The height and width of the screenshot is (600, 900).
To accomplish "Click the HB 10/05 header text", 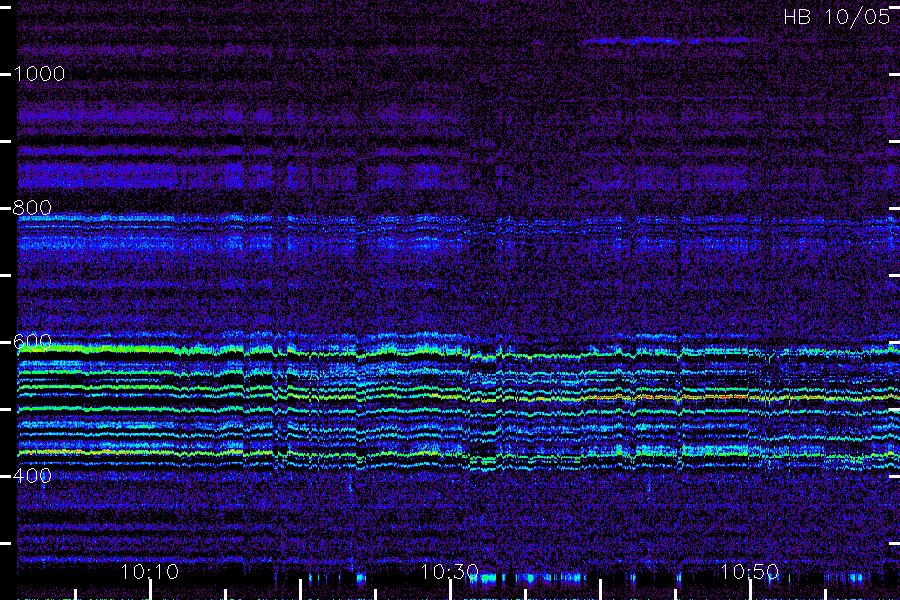I will (836, 17).
